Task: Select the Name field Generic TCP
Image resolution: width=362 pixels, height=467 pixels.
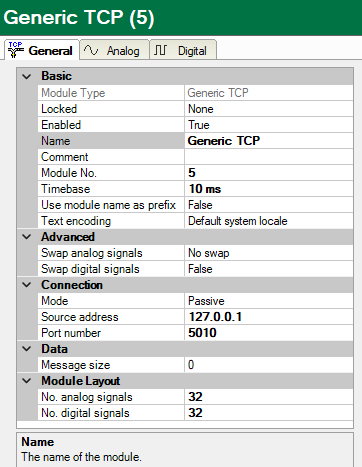Action: (269, 141)
